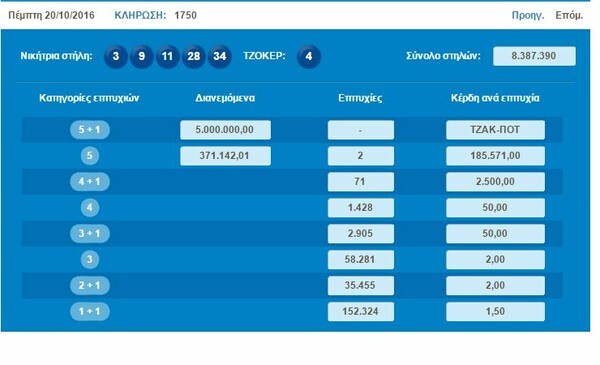Select the 1 + 1 category badge
The image size is (600, 365).
90,311
